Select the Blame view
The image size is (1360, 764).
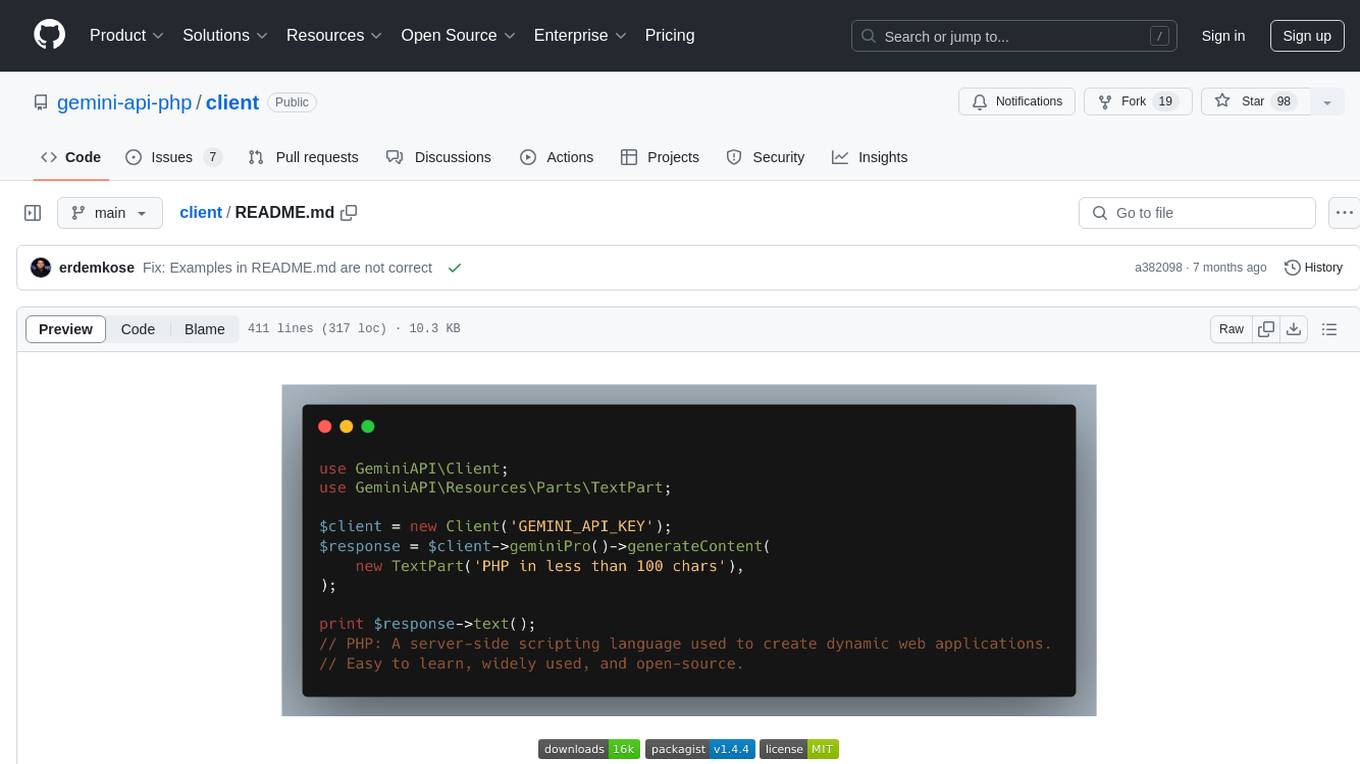click(205, 329)
